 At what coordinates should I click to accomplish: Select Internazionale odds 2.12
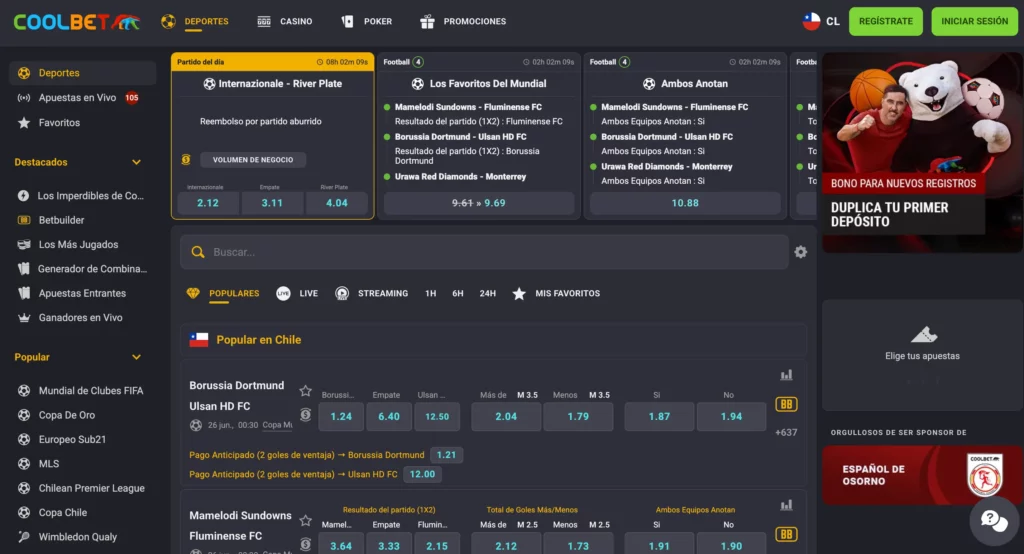tap(208, 203)
